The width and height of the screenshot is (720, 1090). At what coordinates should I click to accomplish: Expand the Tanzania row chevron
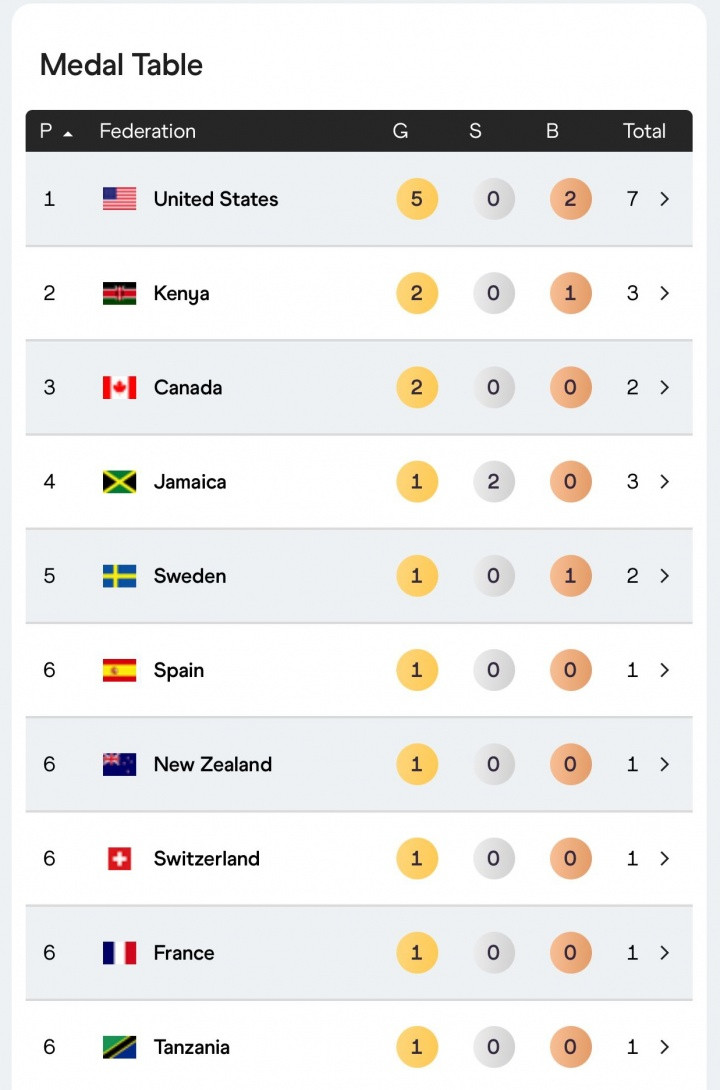coord(664,1047)
